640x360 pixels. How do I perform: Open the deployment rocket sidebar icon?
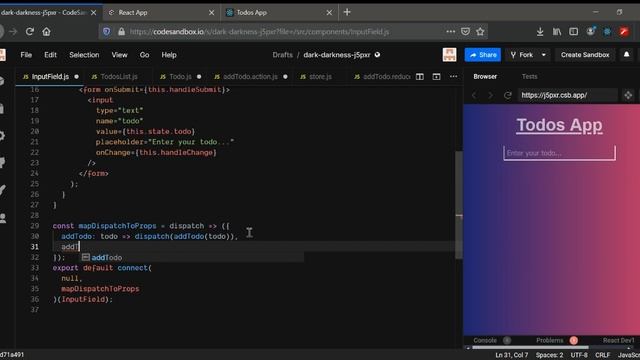point(2,190)
